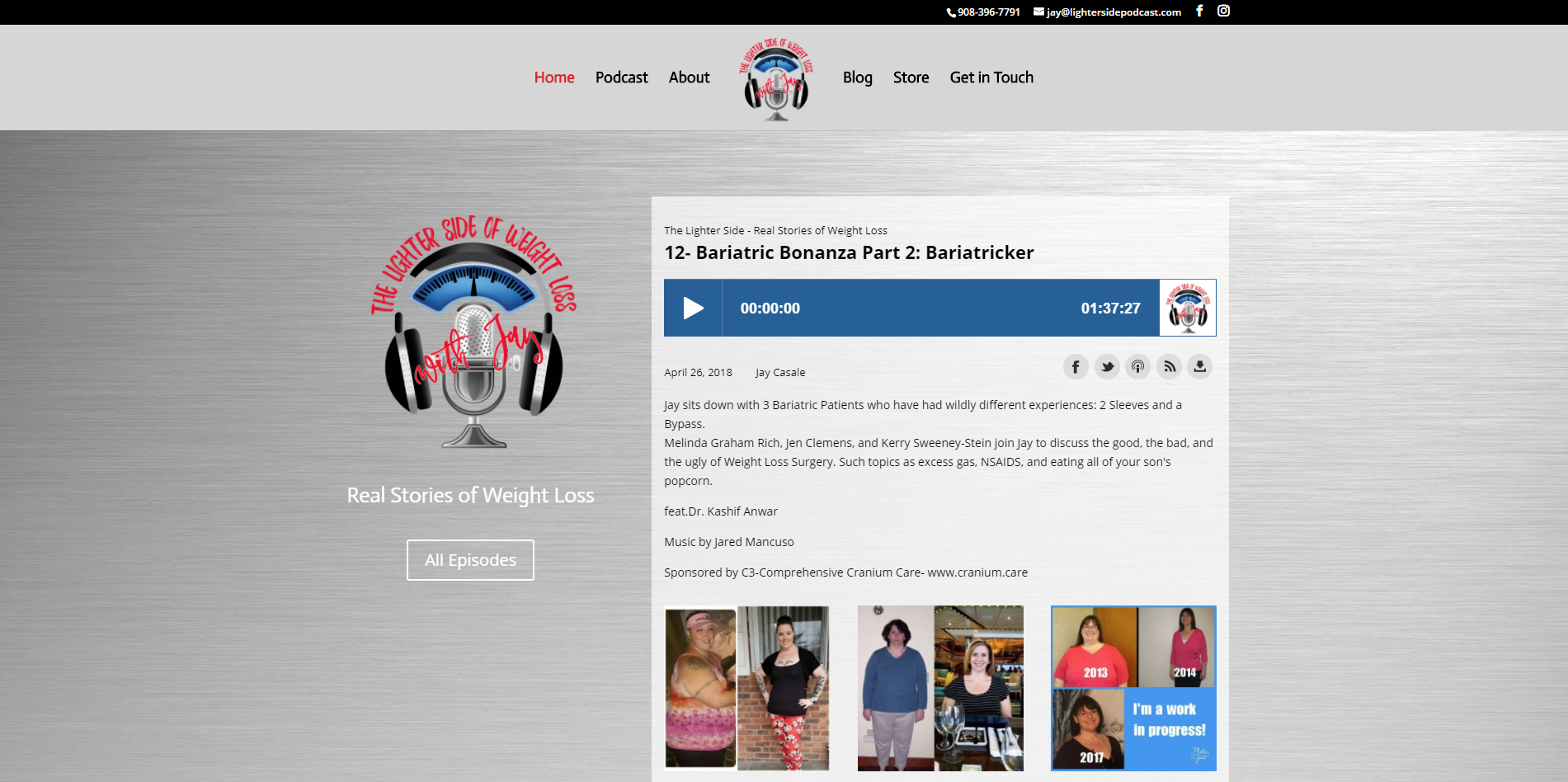Viewport: 1568px width, 782px height.
Task: Click the All Episodes button
Action: click(470, 560)
